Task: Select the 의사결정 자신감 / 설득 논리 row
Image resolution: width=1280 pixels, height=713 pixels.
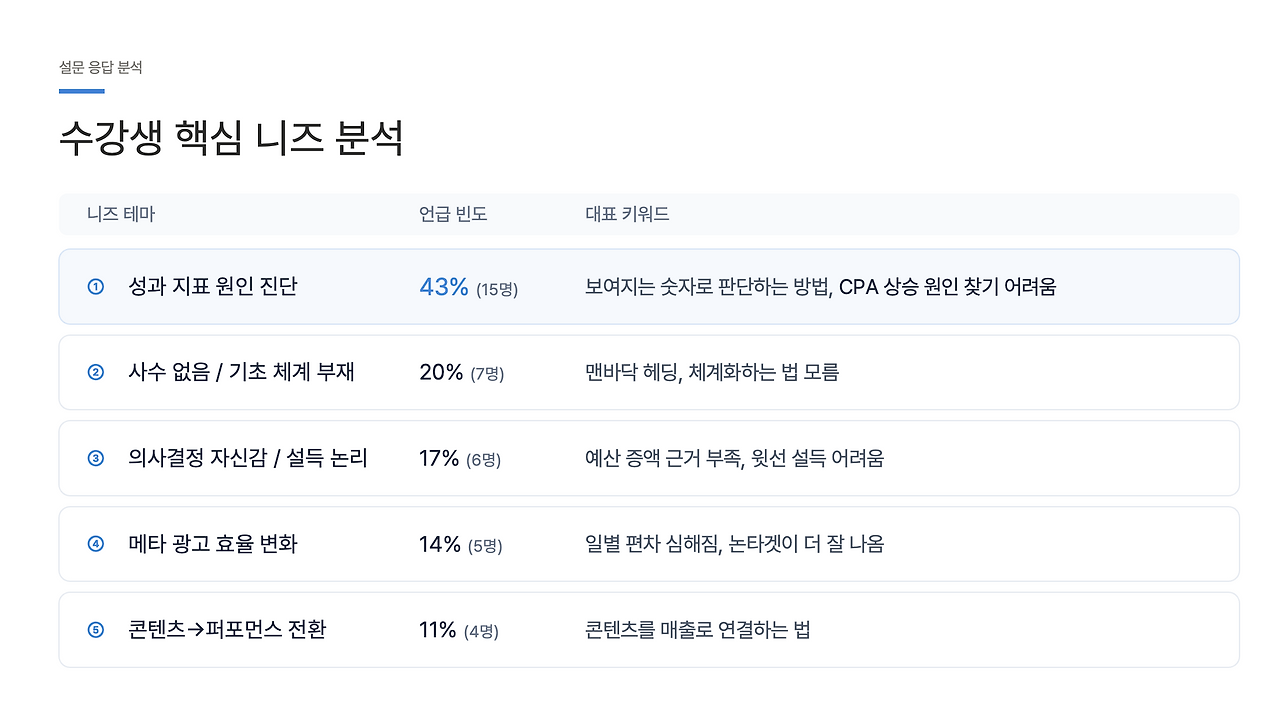Action: pos(649,458)
